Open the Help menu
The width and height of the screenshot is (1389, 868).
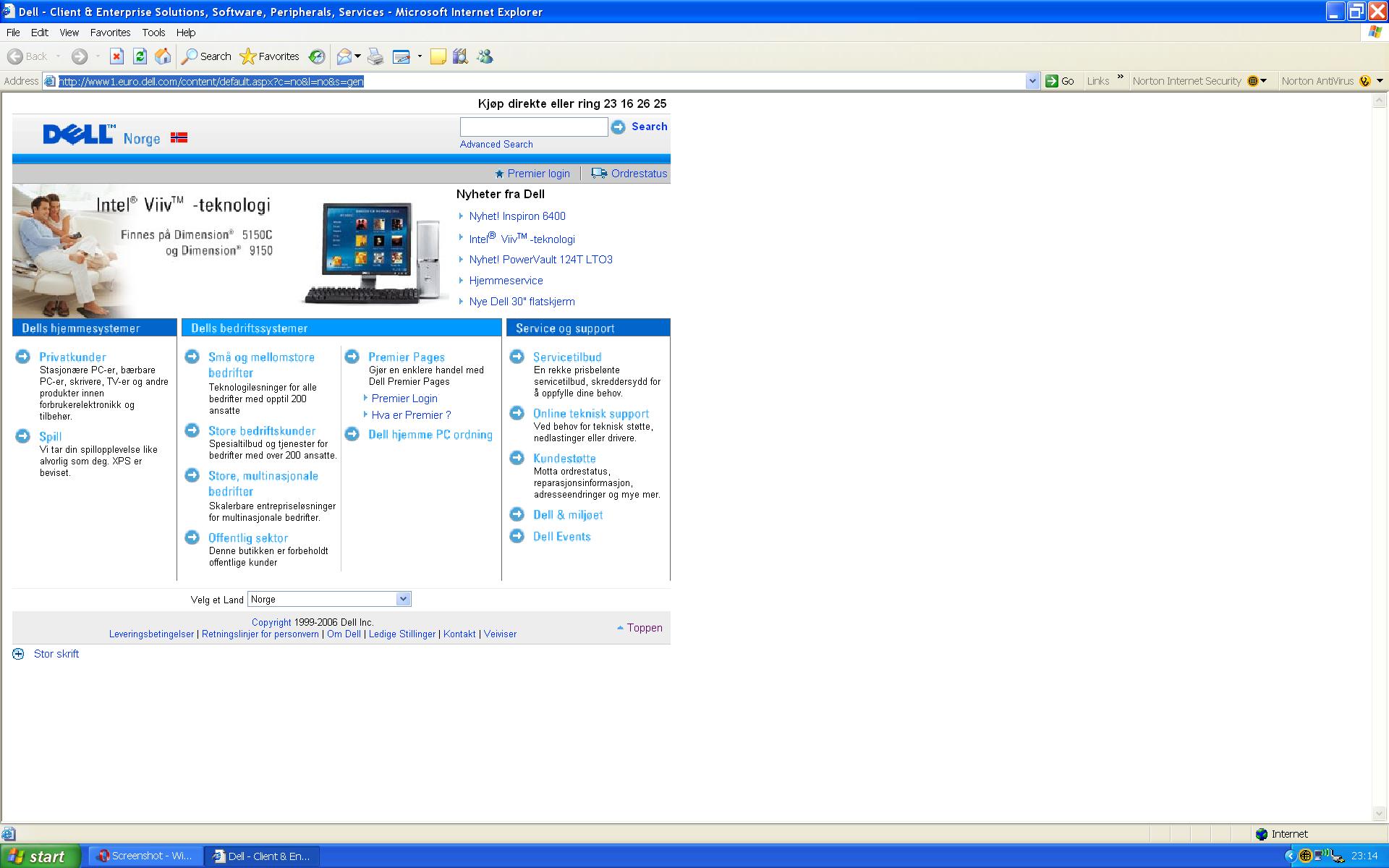[186, 33]
